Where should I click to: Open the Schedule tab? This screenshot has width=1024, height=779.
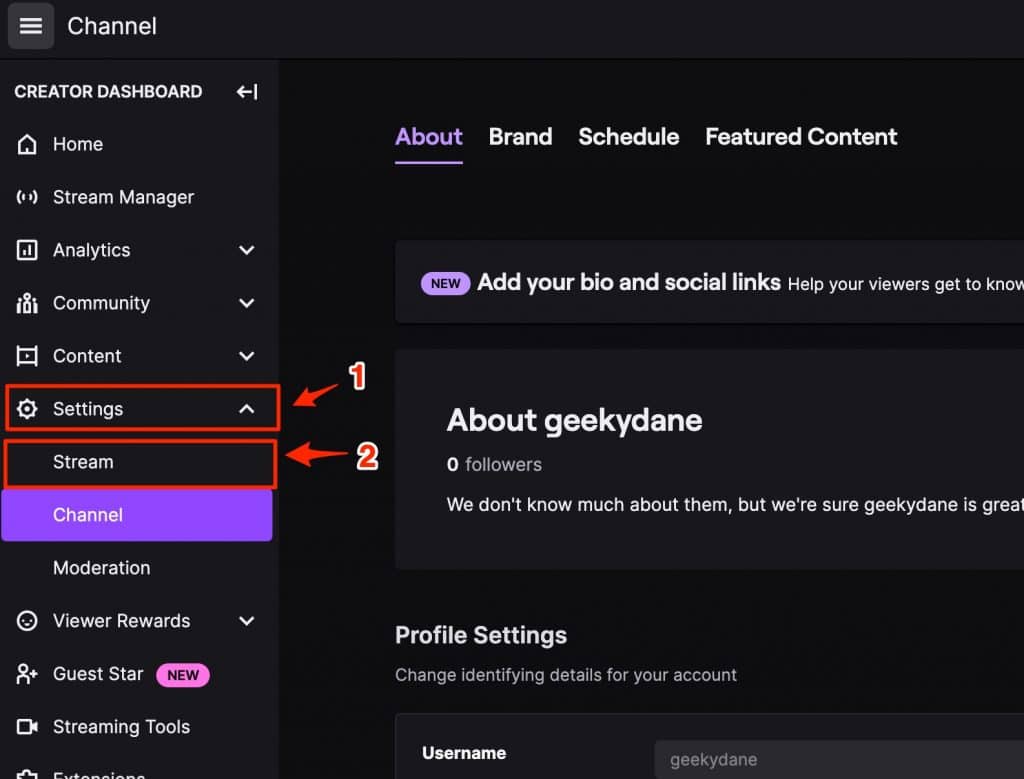[628, 137]
